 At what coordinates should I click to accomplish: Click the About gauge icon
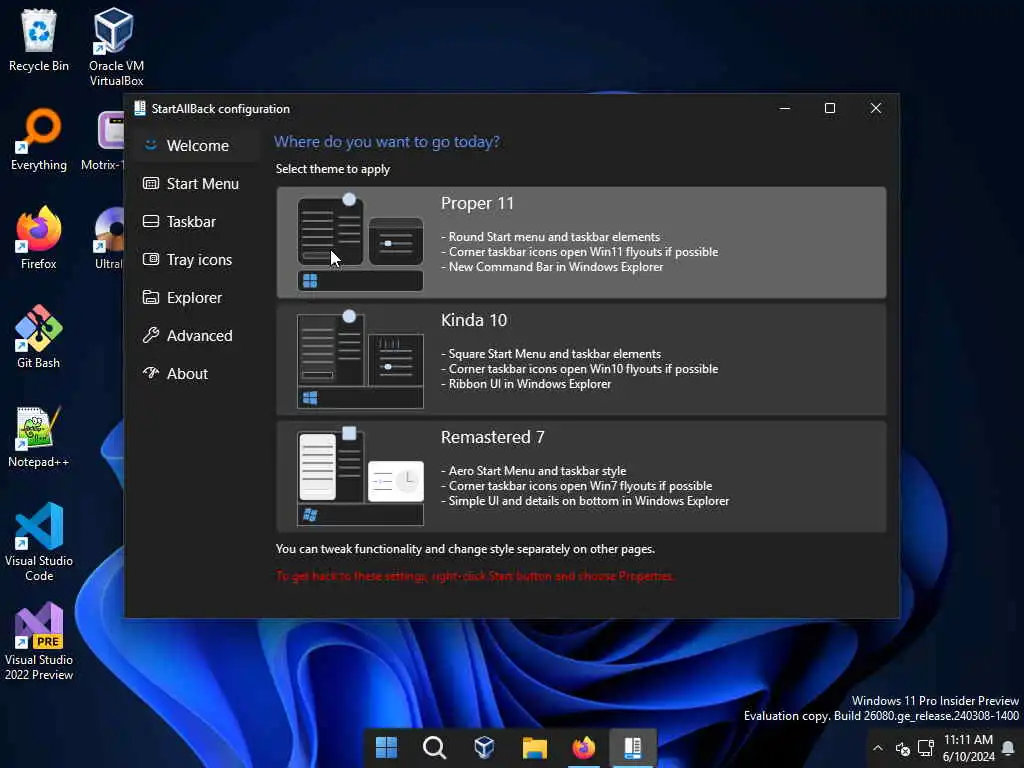point(151,373)
